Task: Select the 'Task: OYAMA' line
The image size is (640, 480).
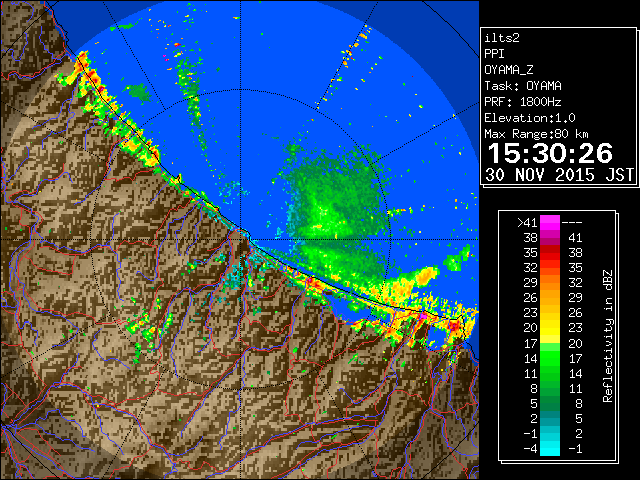Action: (523, 86)
